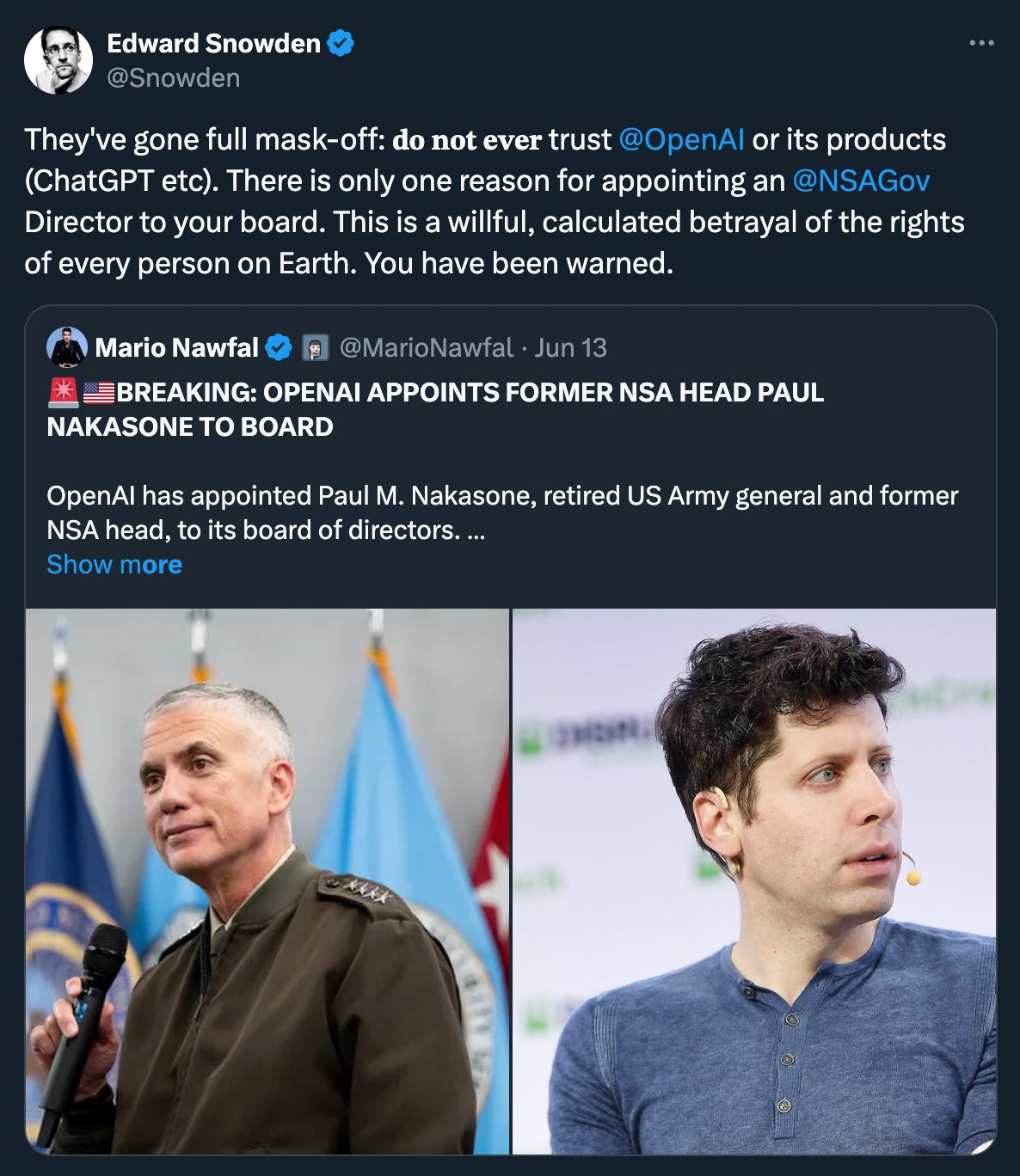This screenshot has width=1020, height=1176.
Task: Open the Edward Snowden display name
Action: tap(213, 43)
